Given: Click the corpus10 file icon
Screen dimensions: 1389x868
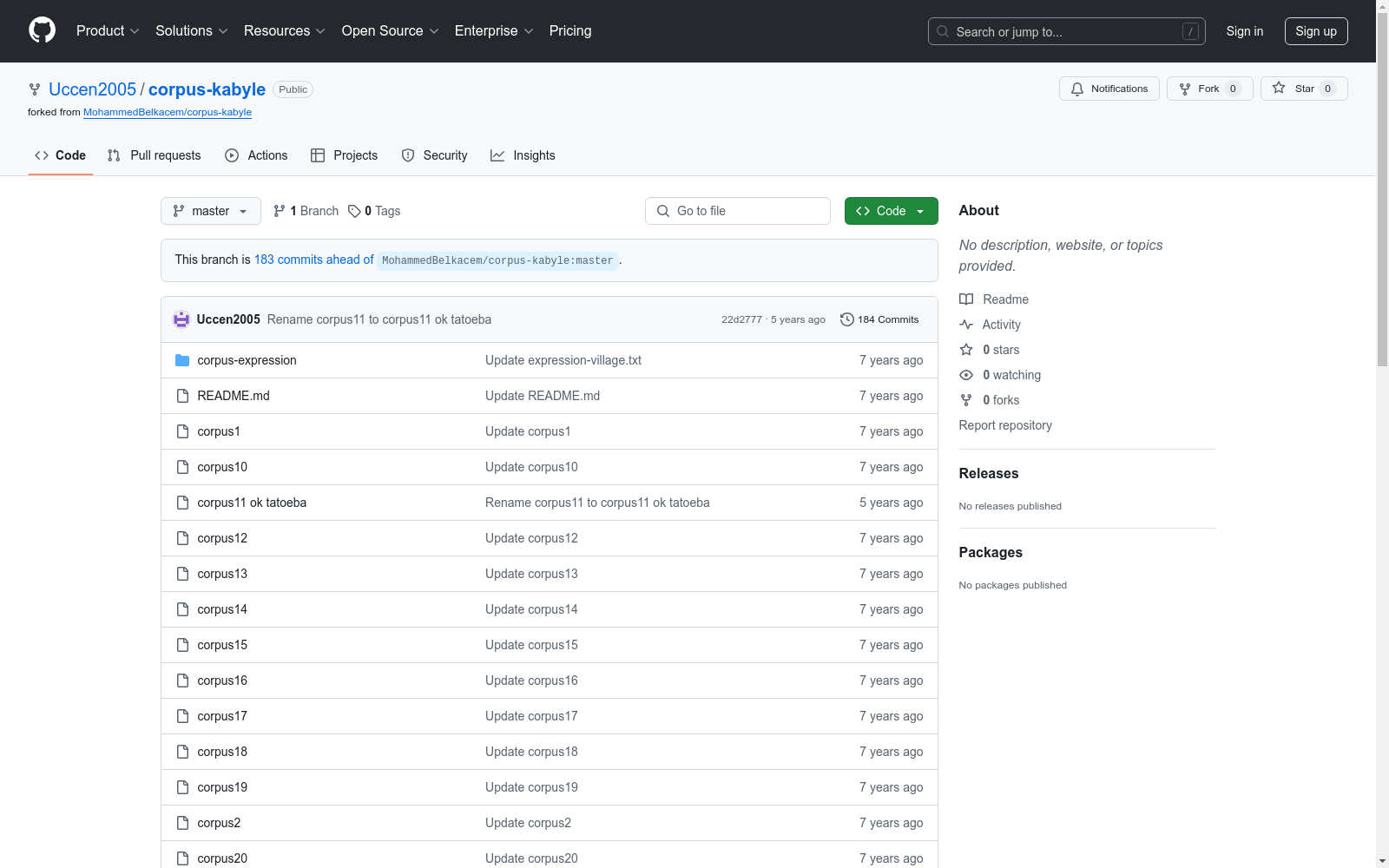Looking at the screenshot, I should tap(182, 467).
